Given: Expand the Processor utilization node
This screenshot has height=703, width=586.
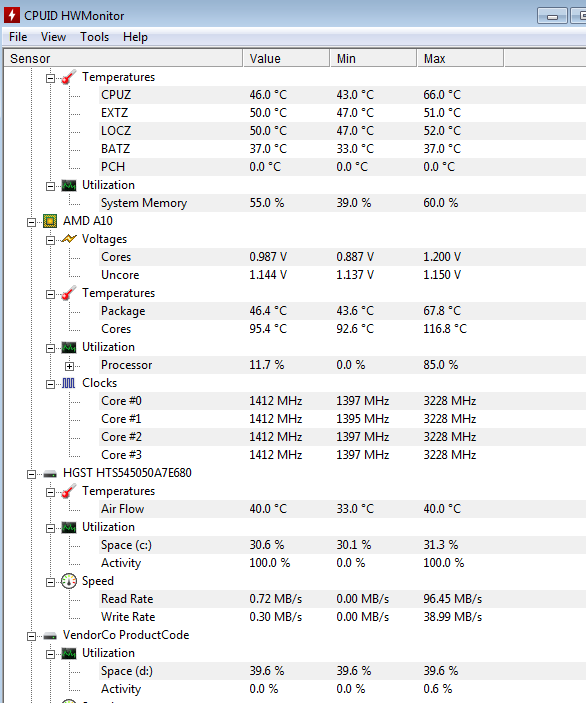Looking at the screenshot, I should 69,366.
